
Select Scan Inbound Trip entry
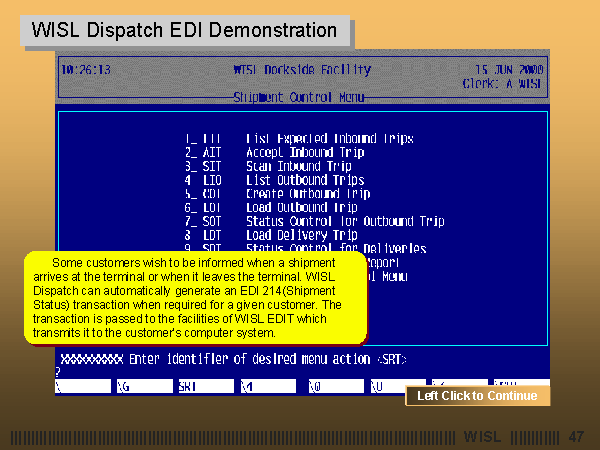pyautogui.click(x=297, y=166)
